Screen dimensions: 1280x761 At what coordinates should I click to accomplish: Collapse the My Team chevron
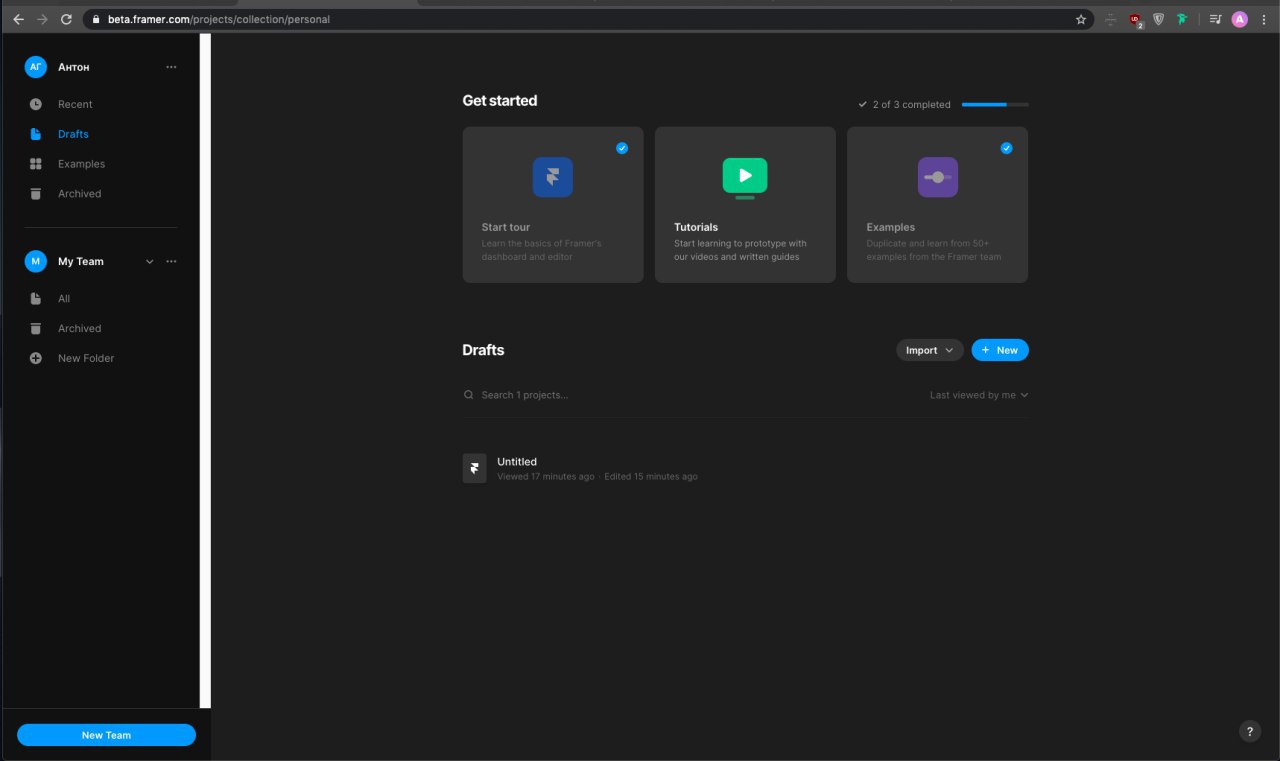coord(150,262)
